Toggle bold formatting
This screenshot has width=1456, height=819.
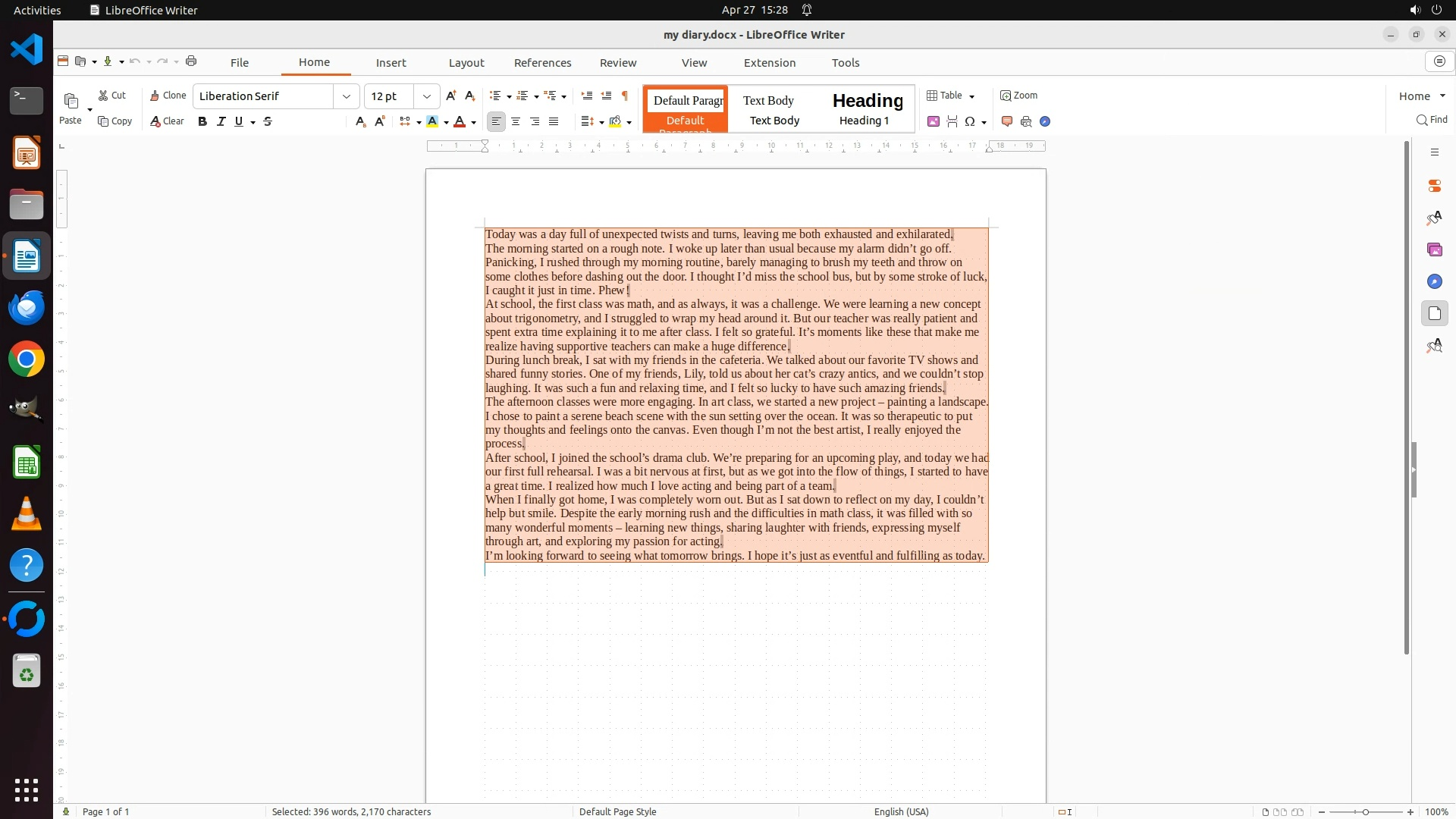(x=202, y=121)
